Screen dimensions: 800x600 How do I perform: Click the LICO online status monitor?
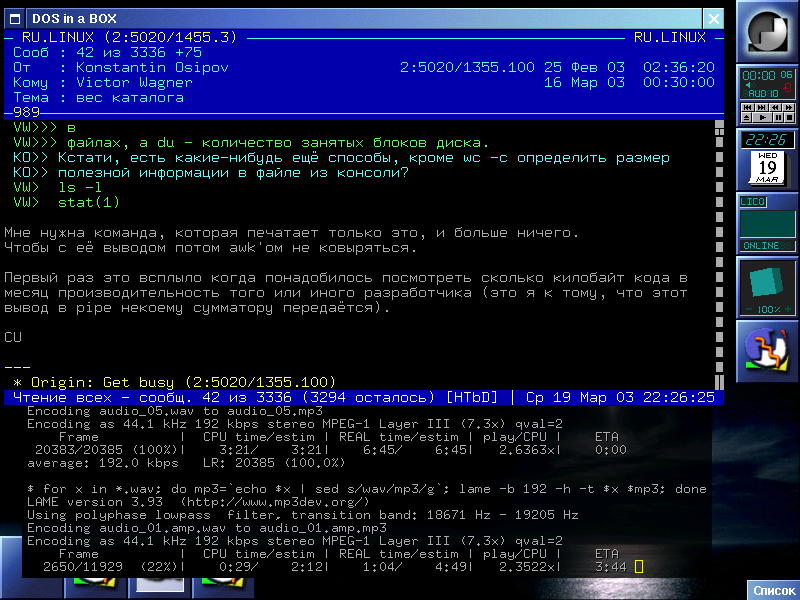(x=767, y=224)
